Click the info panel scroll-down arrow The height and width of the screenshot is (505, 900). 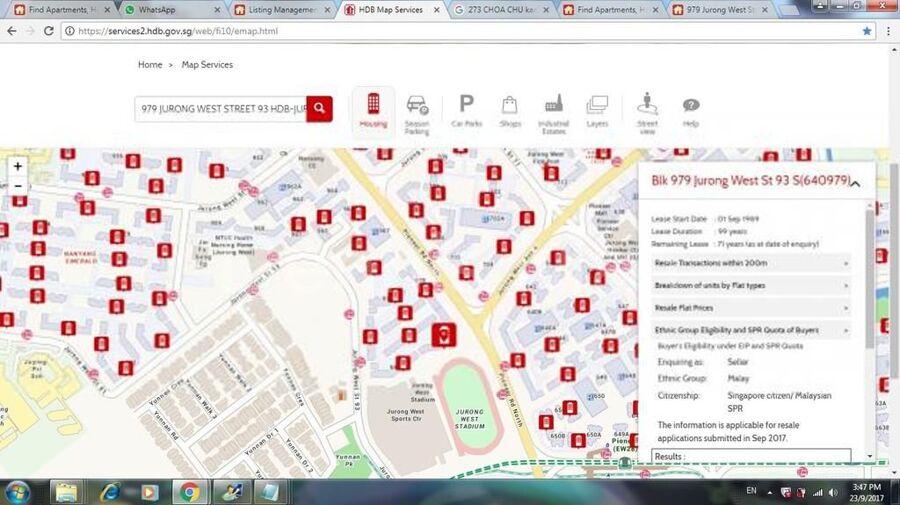coord(870,456)
